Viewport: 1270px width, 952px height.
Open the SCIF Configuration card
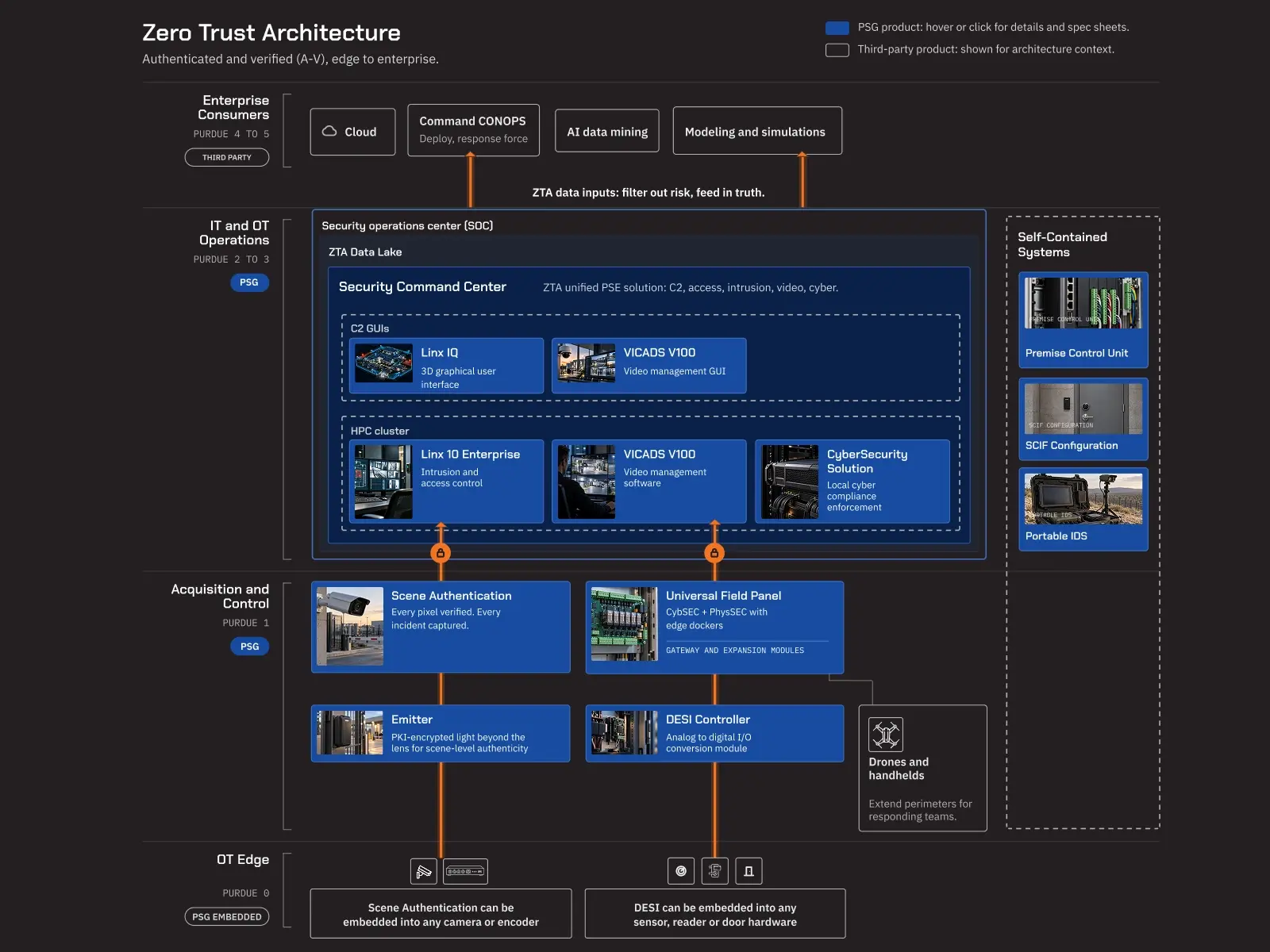point(1083,419)
